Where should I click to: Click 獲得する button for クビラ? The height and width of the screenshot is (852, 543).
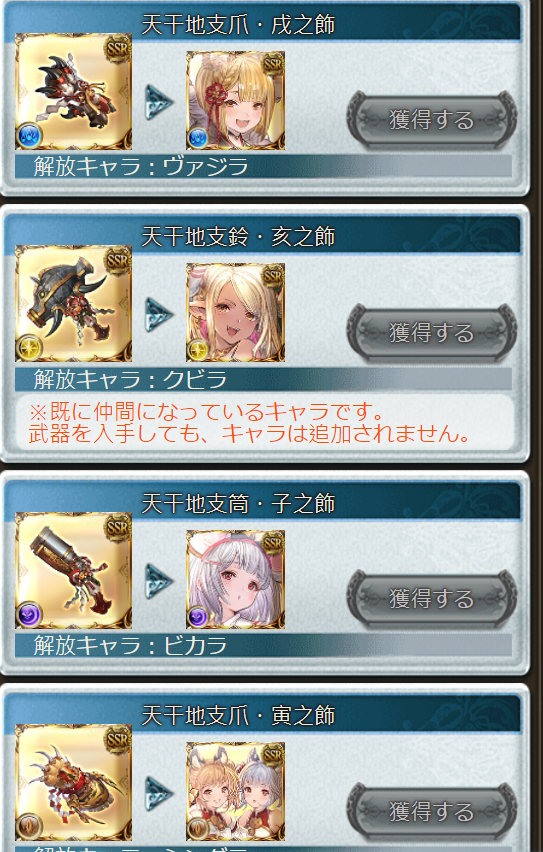pyautogui.click(x=432, y=333)
